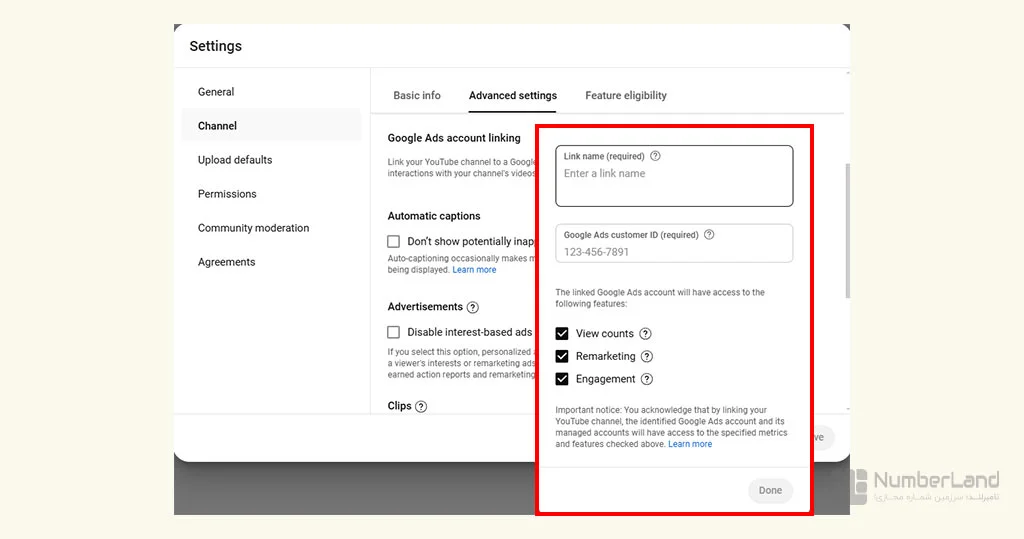Image resolution: width=1024 pixels, height=539 pixels.
Task: Focus the Google Ads customer ID field
Action: click(674, 243)
